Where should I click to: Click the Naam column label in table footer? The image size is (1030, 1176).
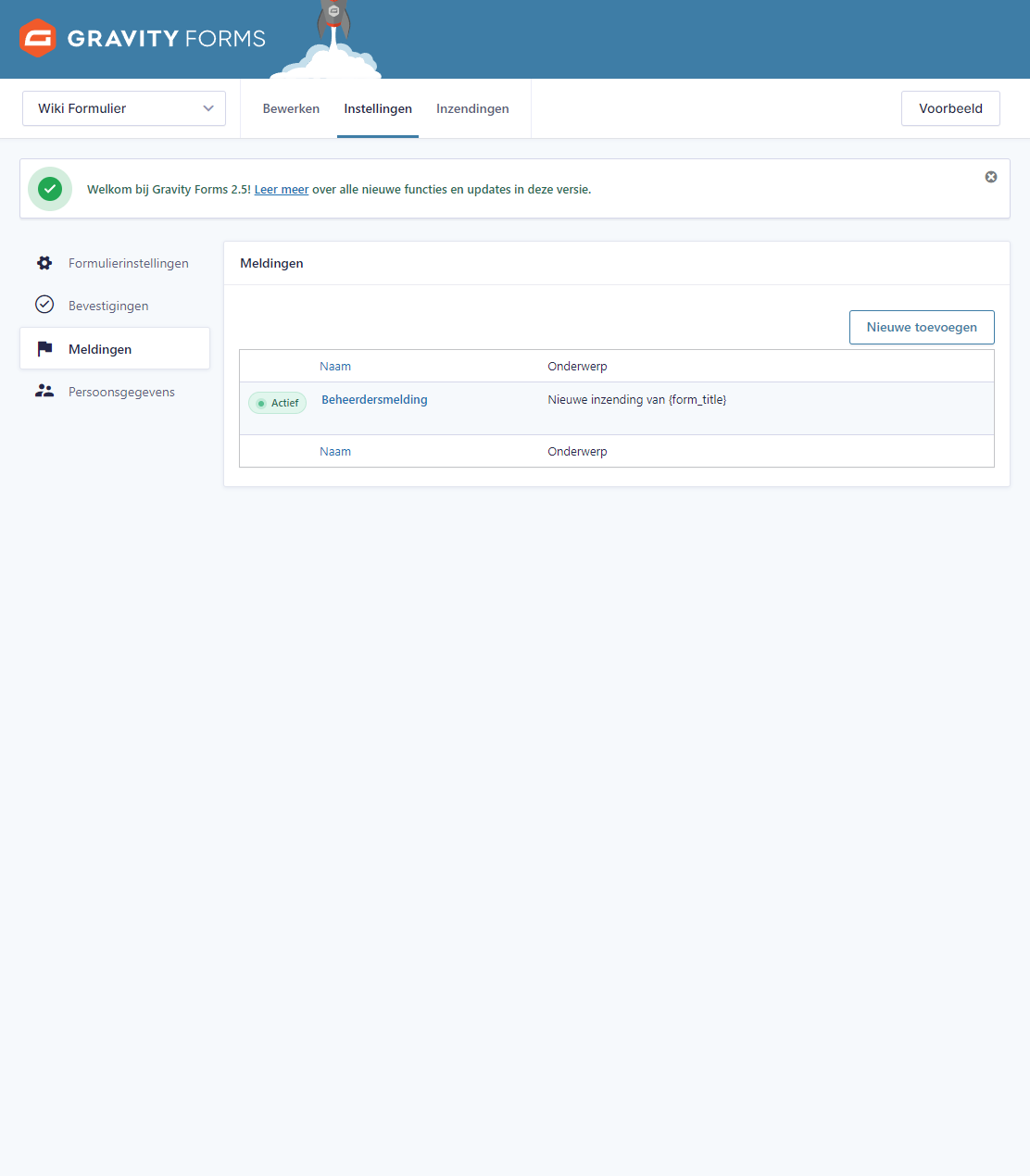(335, 452)
